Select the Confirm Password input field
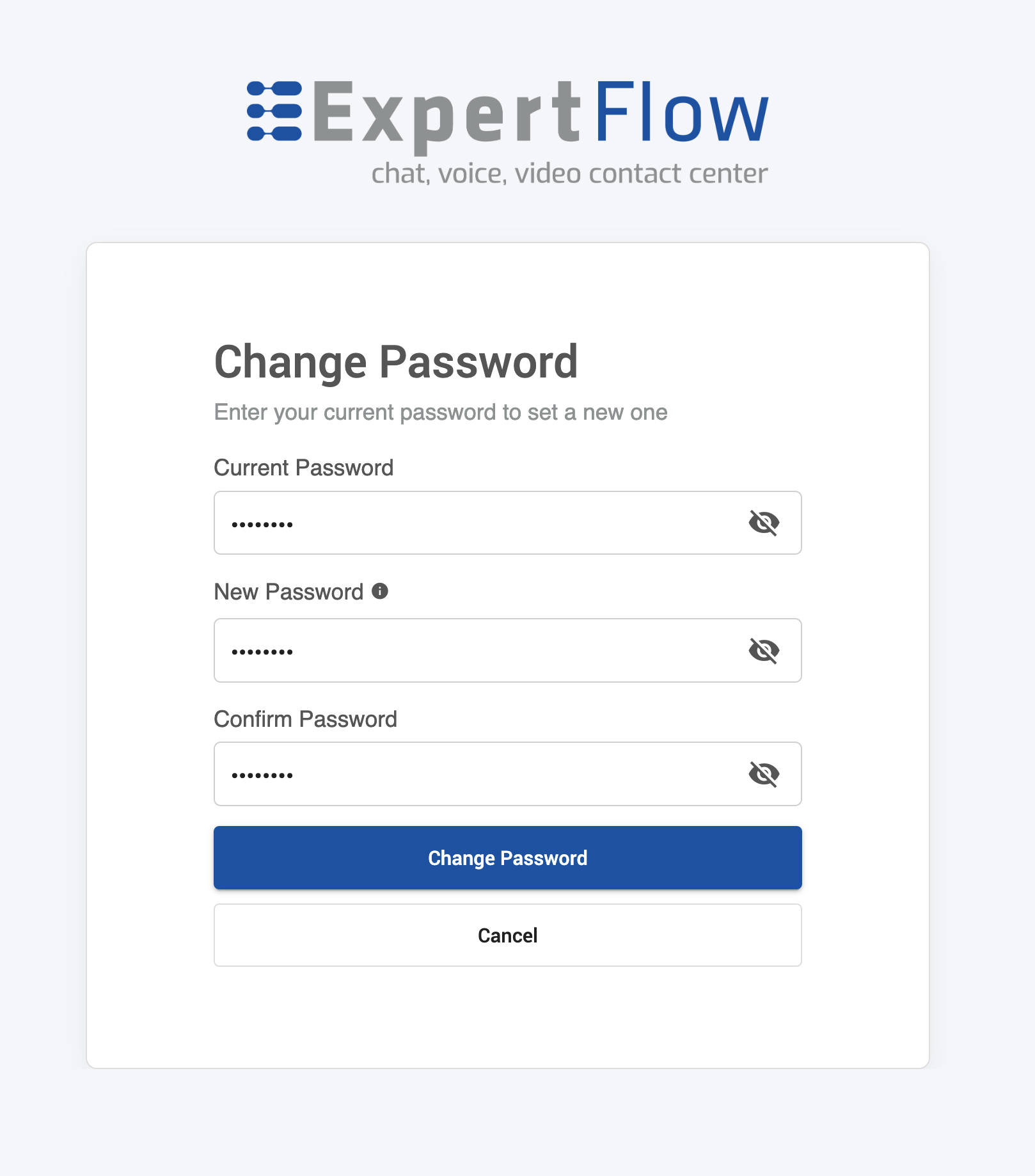Viewport: 1035px width, 1176px height. 448,774
